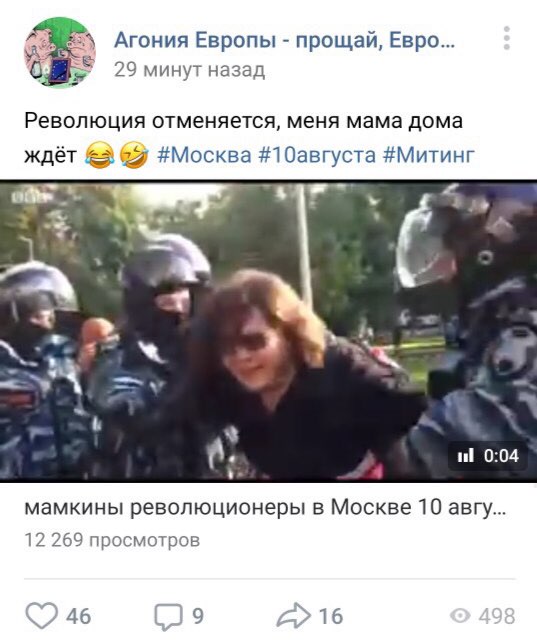The width and height of the screenshot is (537, 643).
Task: Click the video duration badge 0:04
Action: (487, 456)
